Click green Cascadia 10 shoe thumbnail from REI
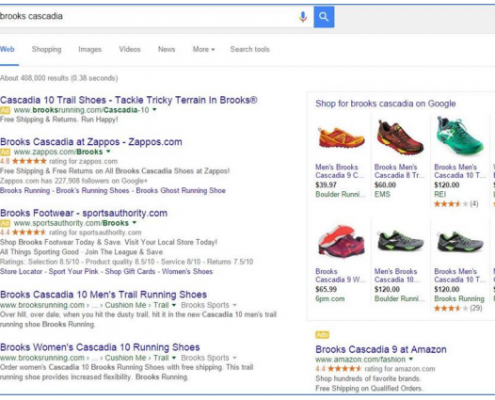The image size is (495, 400). (x=460, y=136)
